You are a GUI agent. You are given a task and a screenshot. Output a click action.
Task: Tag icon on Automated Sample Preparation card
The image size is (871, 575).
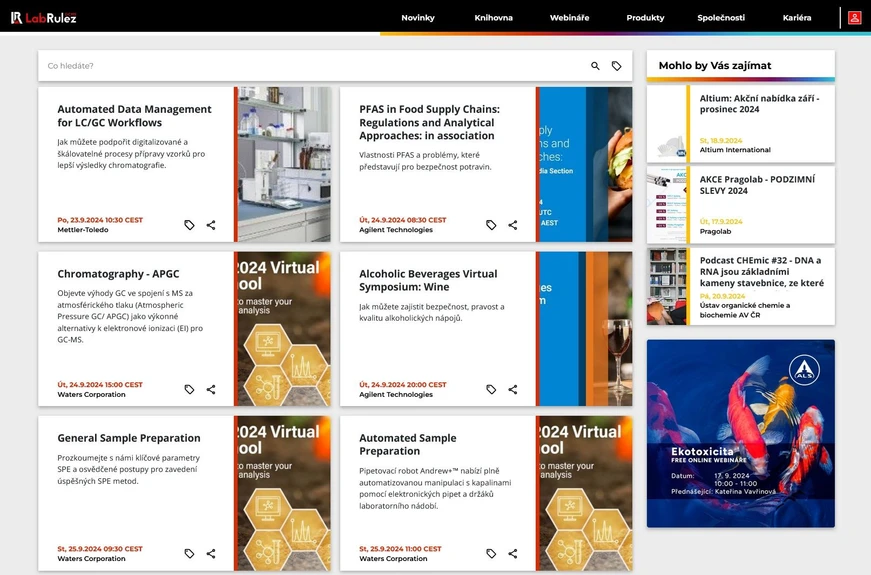[x=491, y=553]
